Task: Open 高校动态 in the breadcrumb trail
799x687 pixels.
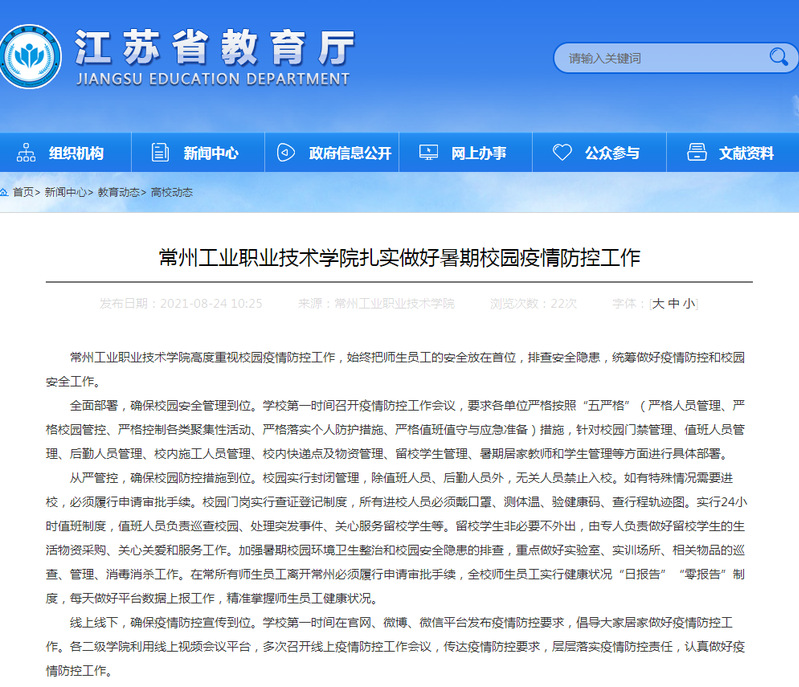Action: 172,192
